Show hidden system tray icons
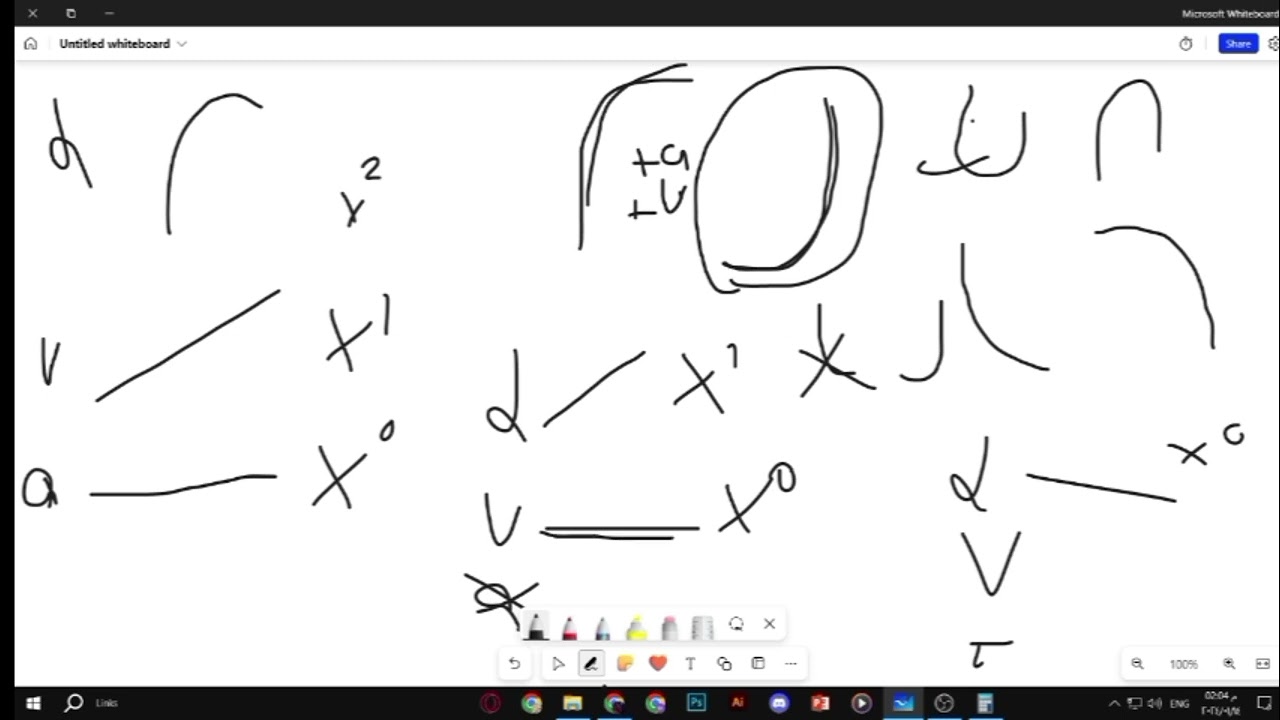This screenshot has height=720, width=1280. click(1115, 703)
